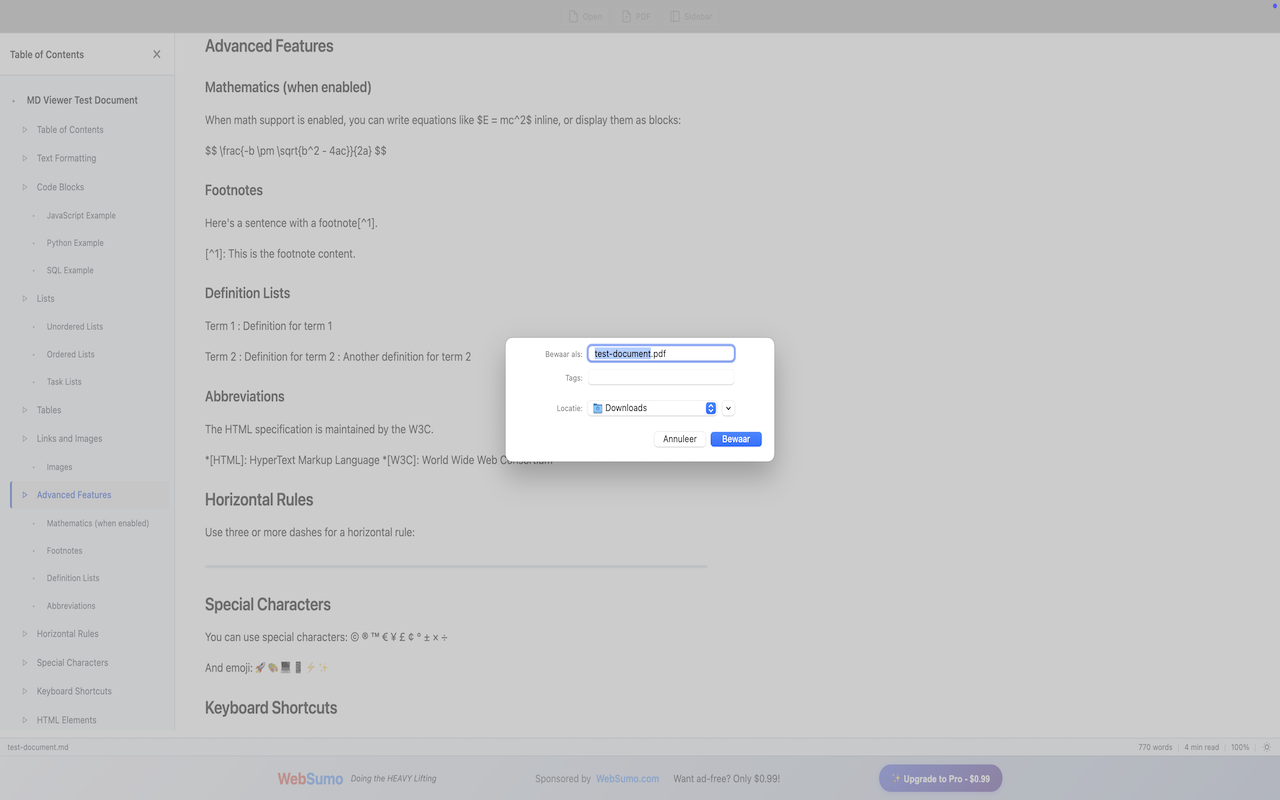Open the Locatie Downloads dropdown
This screenshot has width=1280, height=800.
(652, 408)
